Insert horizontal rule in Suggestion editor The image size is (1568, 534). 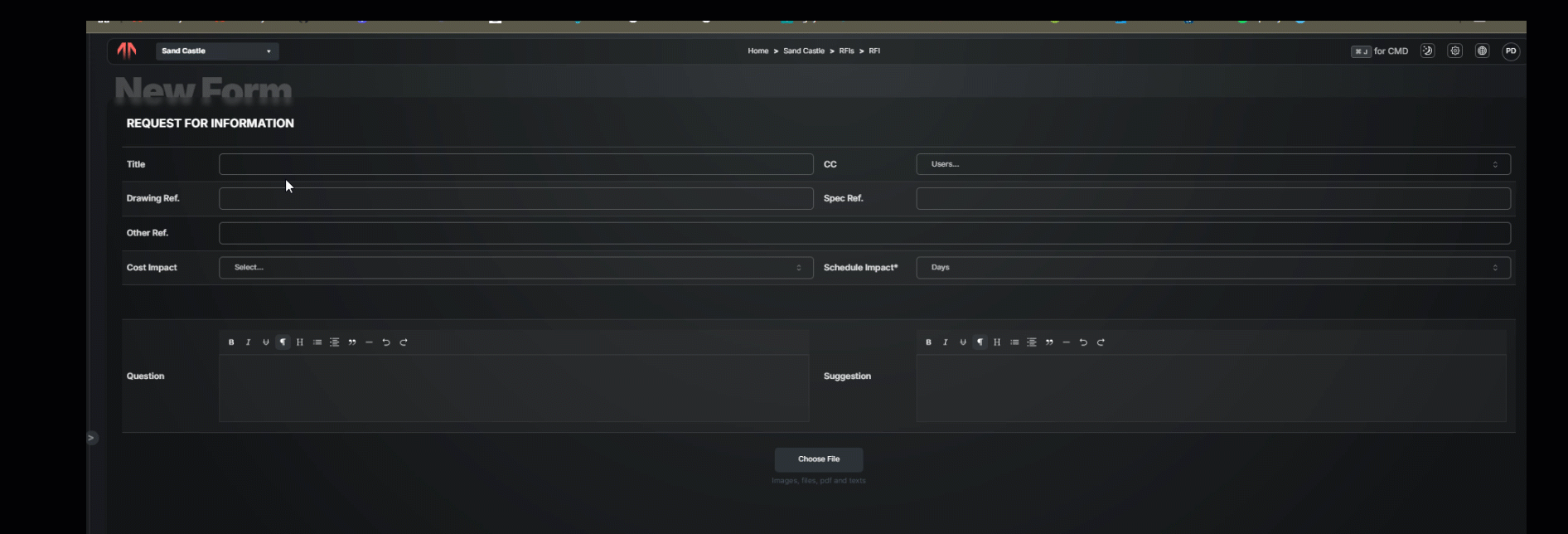click(1066, 342)
